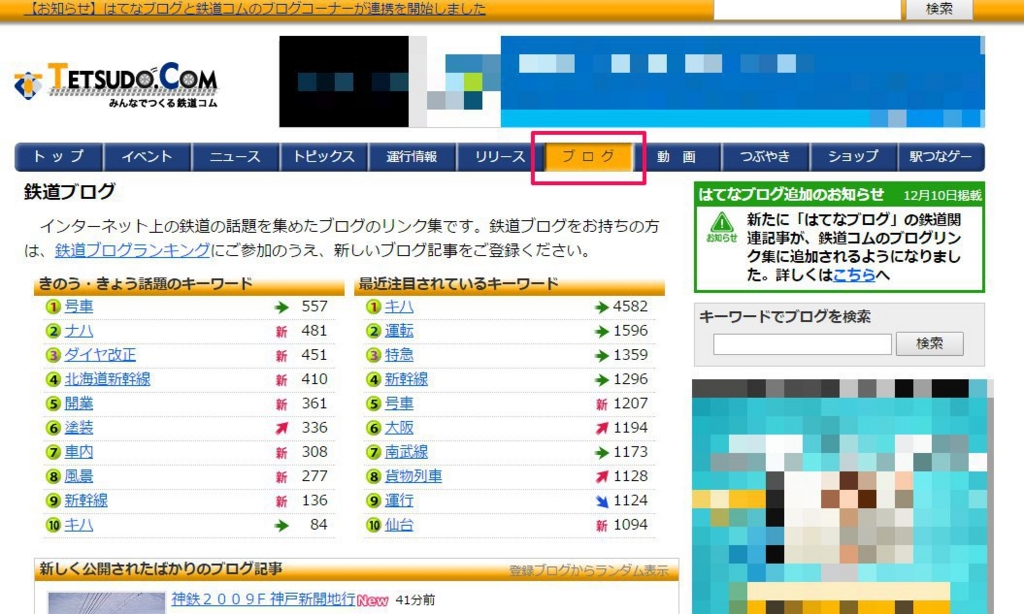This screenshot has height=614, width=1024.
Task: Open the イベント tab
Action: click(x=147, y=157)
